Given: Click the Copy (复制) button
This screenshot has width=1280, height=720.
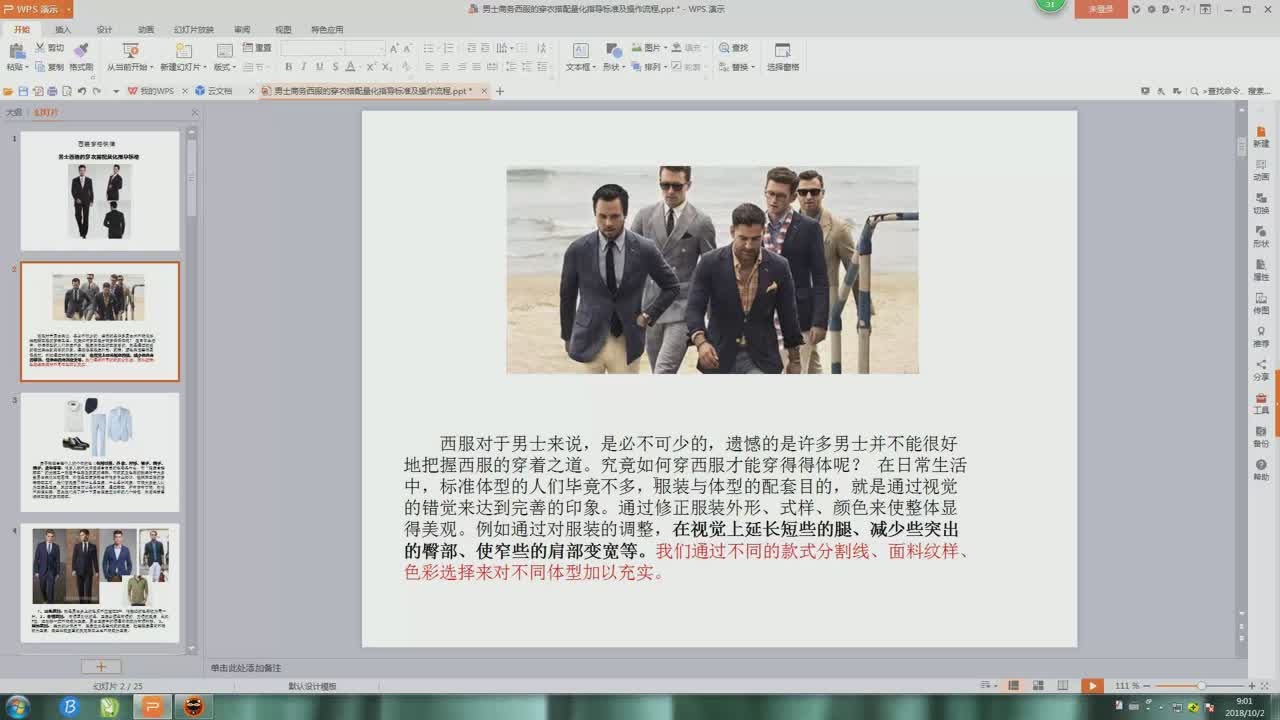Looking at the screenshot, I should 49,67.
